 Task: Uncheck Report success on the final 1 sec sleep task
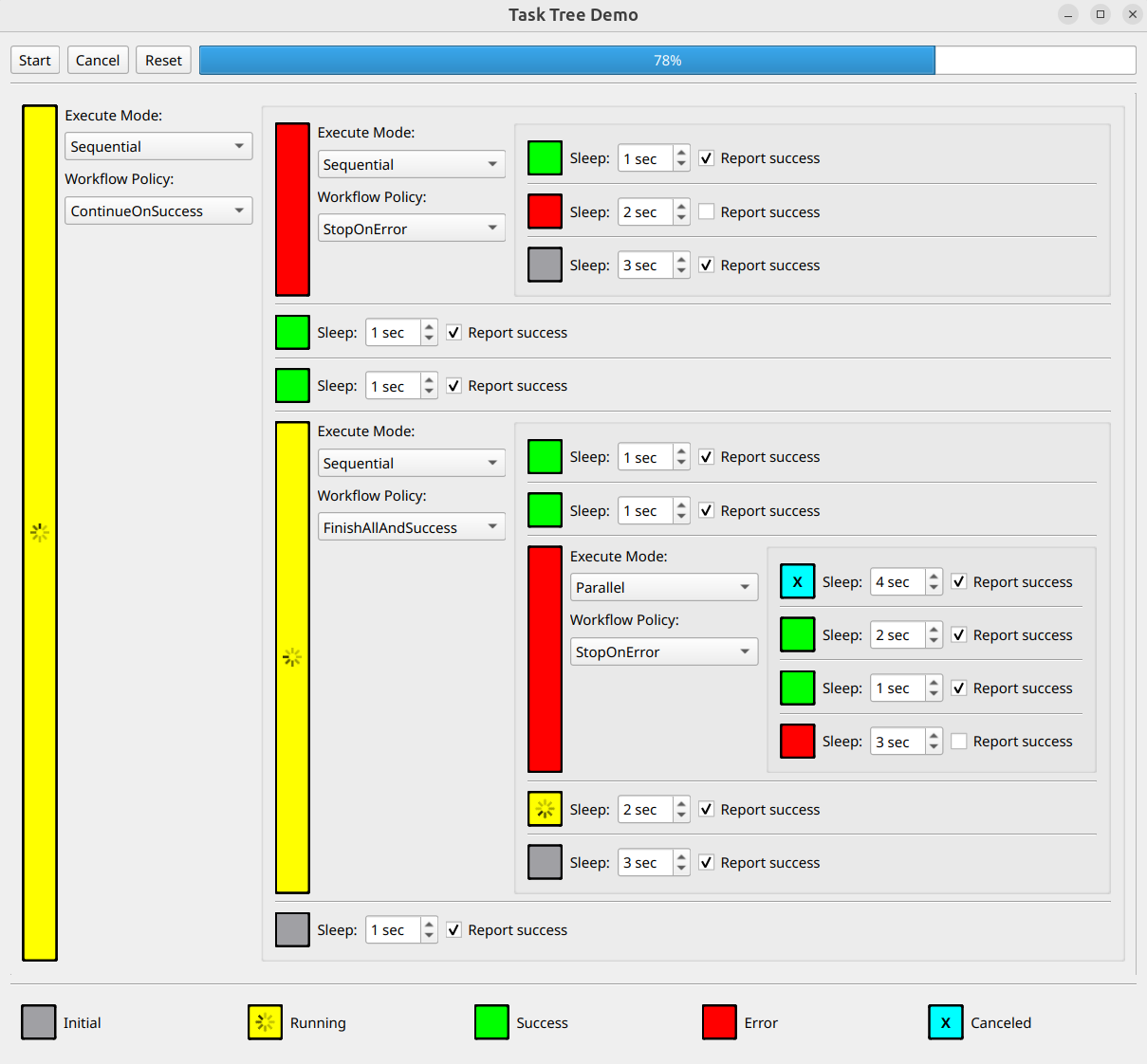point(453,929)
